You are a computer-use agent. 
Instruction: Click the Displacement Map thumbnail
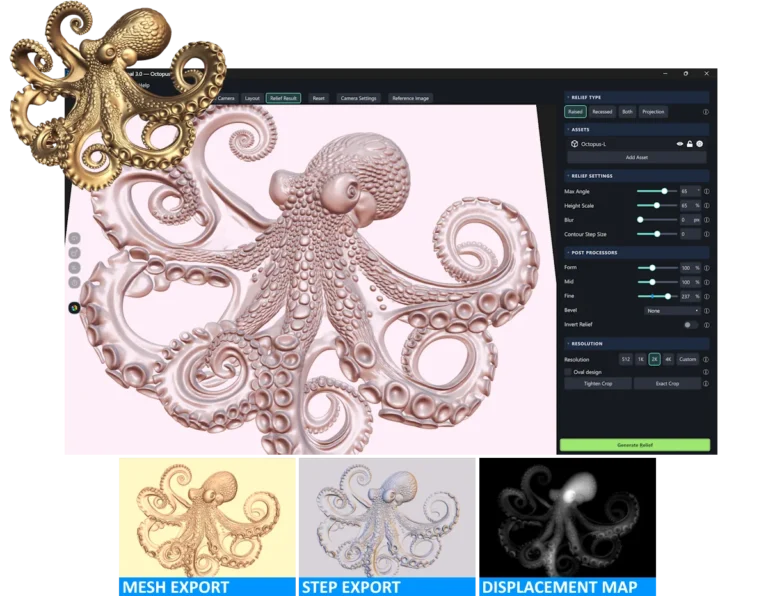[567, 527]
